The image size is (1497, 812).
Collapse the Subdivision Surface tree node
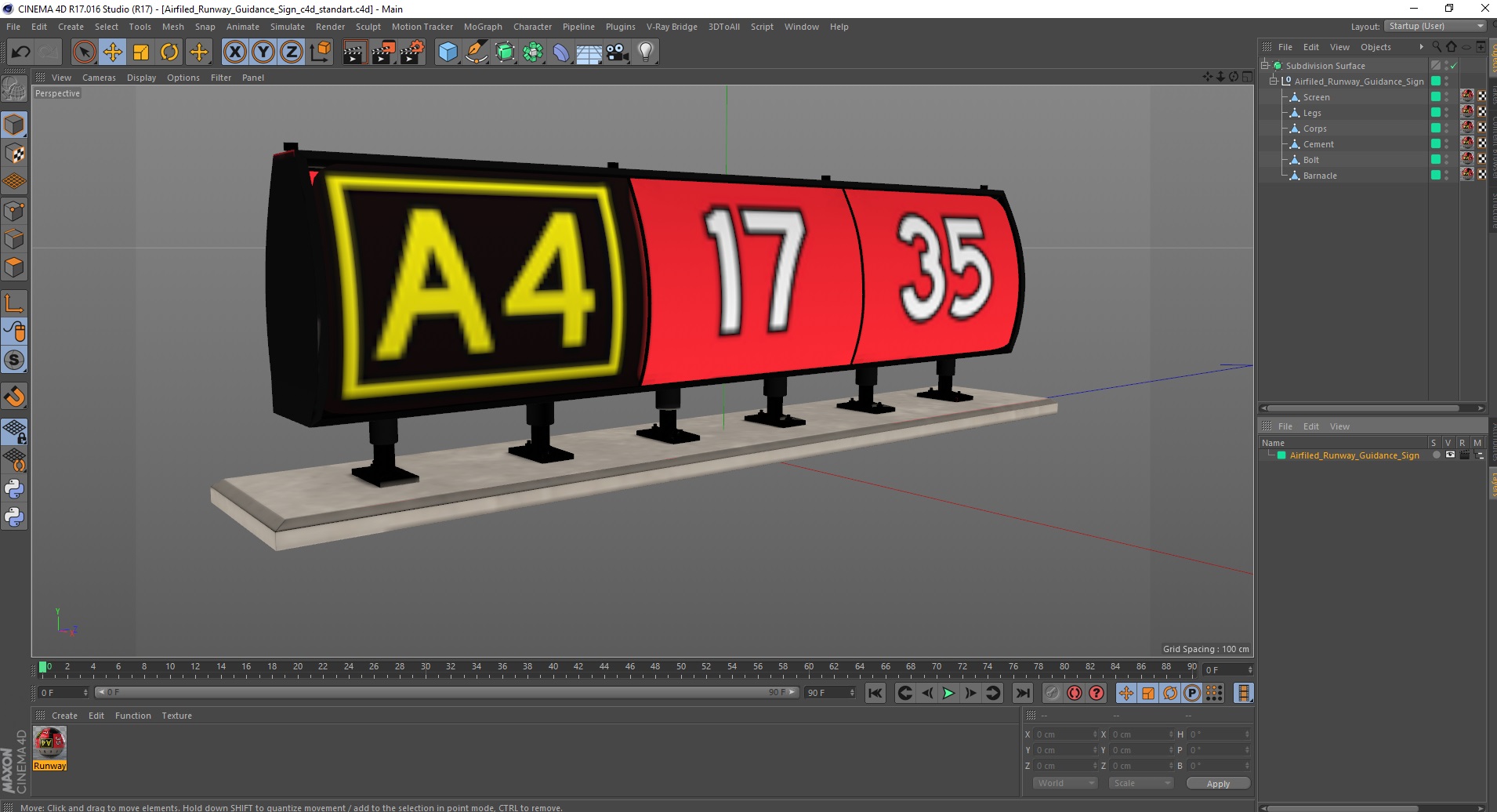[x=1265, y=66]
